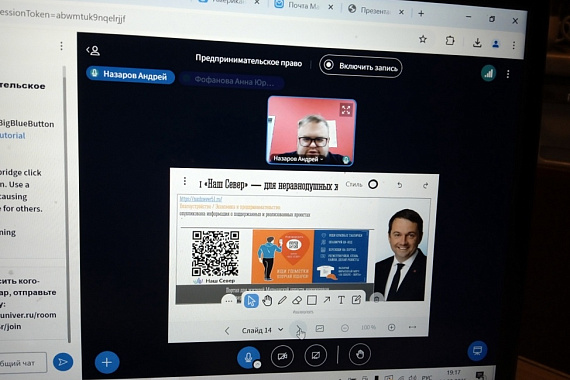Mute the blue microphone button
The height and width of the screenshot is (380, 570).
(248, 357)
